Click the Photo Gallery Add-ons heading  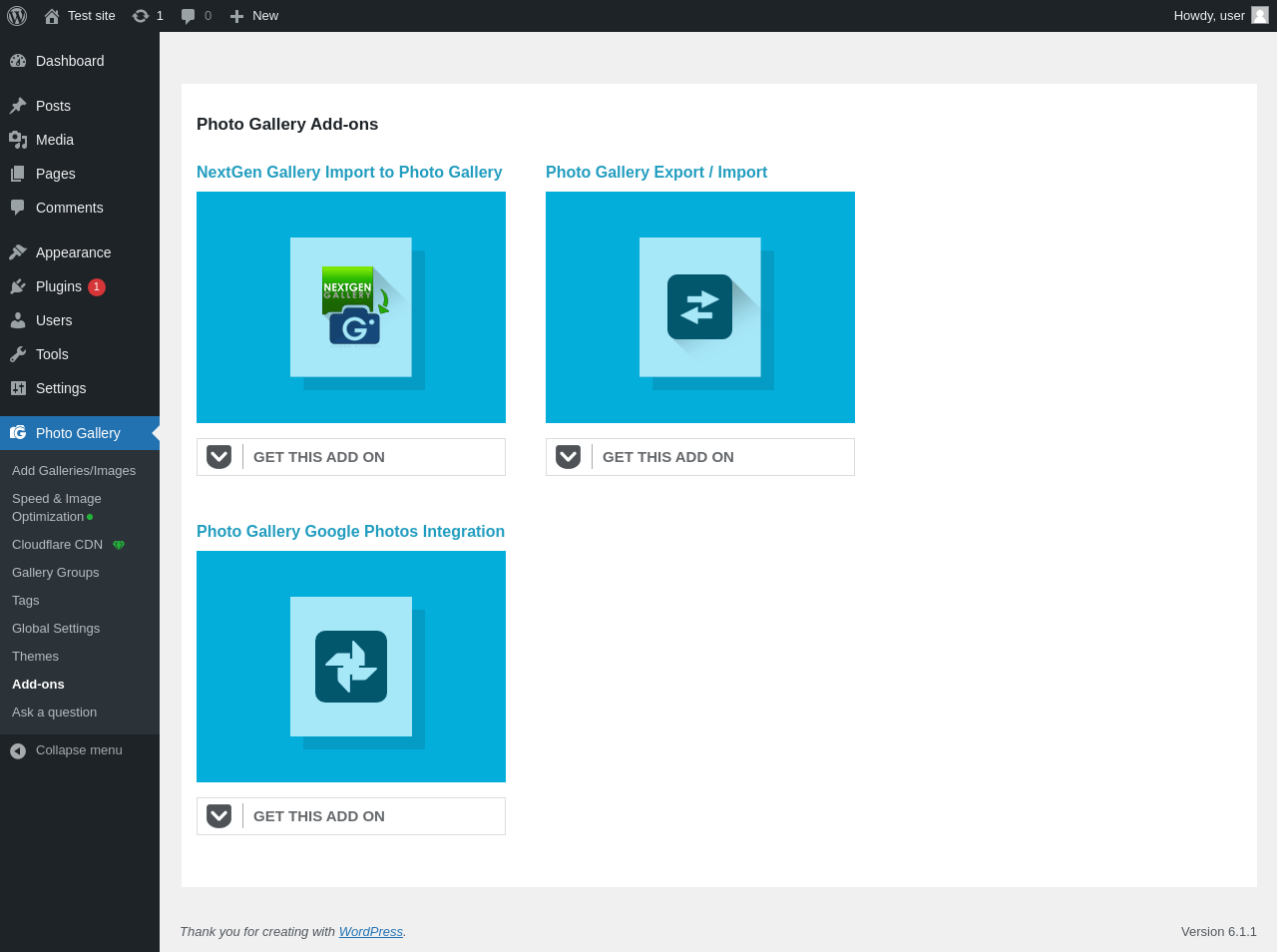287,124
